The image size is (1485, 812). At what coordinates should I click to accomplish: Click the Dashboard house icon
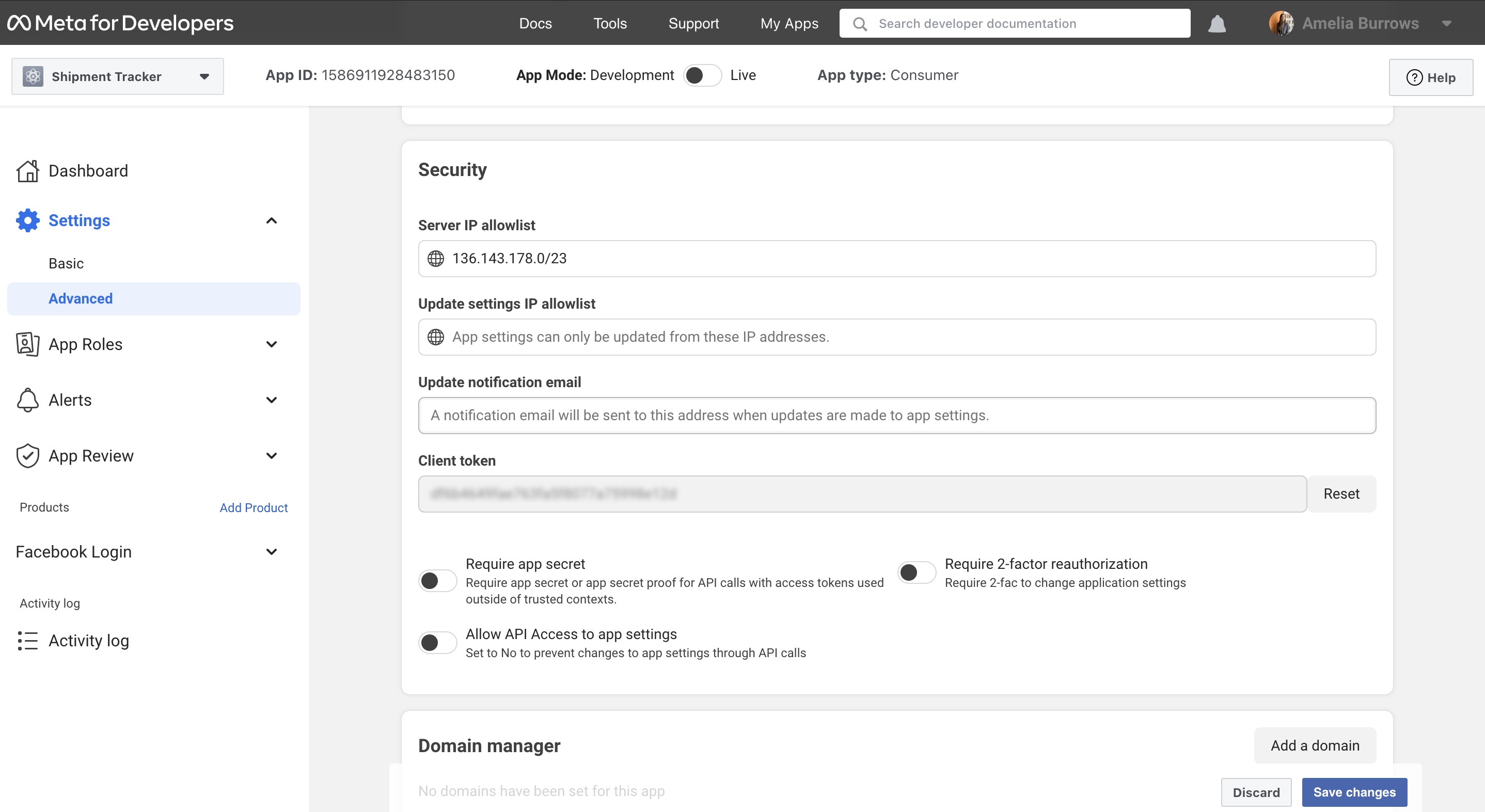27,170
